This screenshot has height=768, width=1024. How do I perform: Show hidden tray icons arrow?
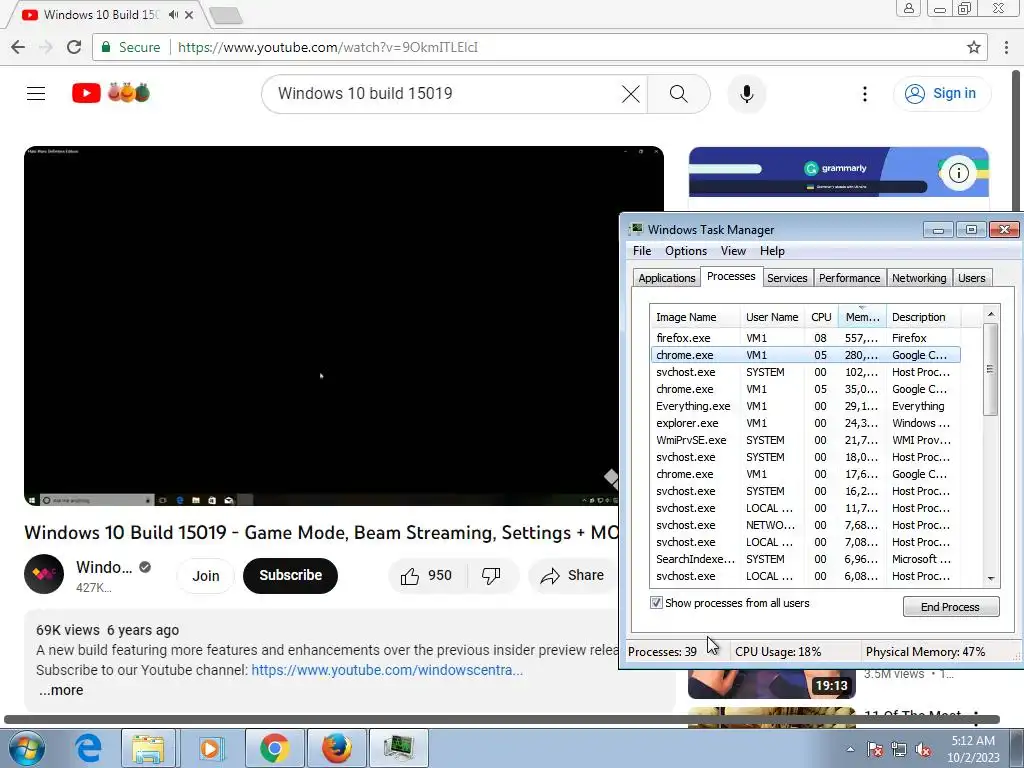(x=850, y=749)
